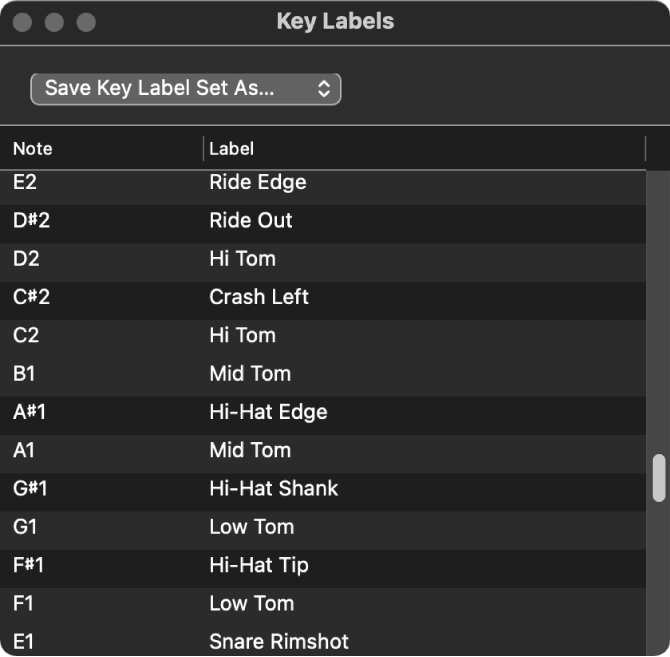Click the Label column header
670x657 pixels.
pos(232,149)
